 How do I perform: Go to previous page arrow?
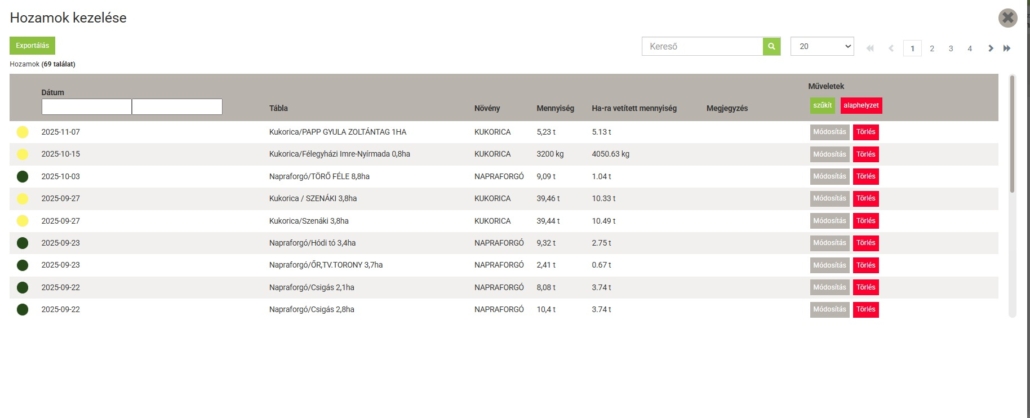[891, 48]
